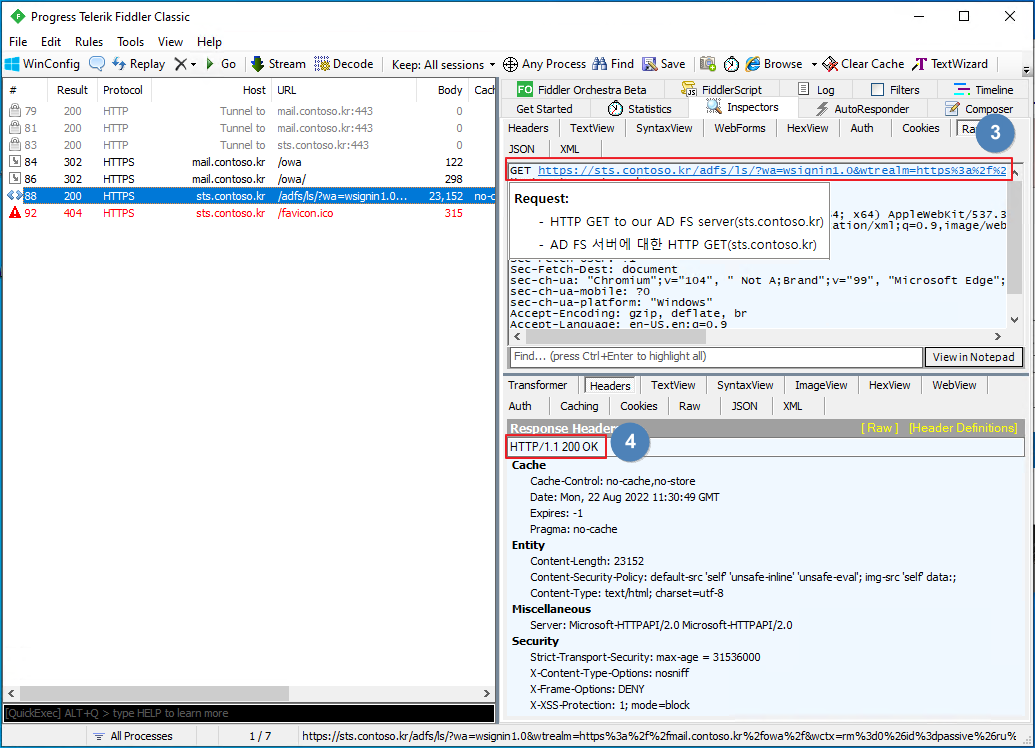Screen dimensions: 1035x748
Task: Click the Remove X toolbar icon
Action: [180, 64]
